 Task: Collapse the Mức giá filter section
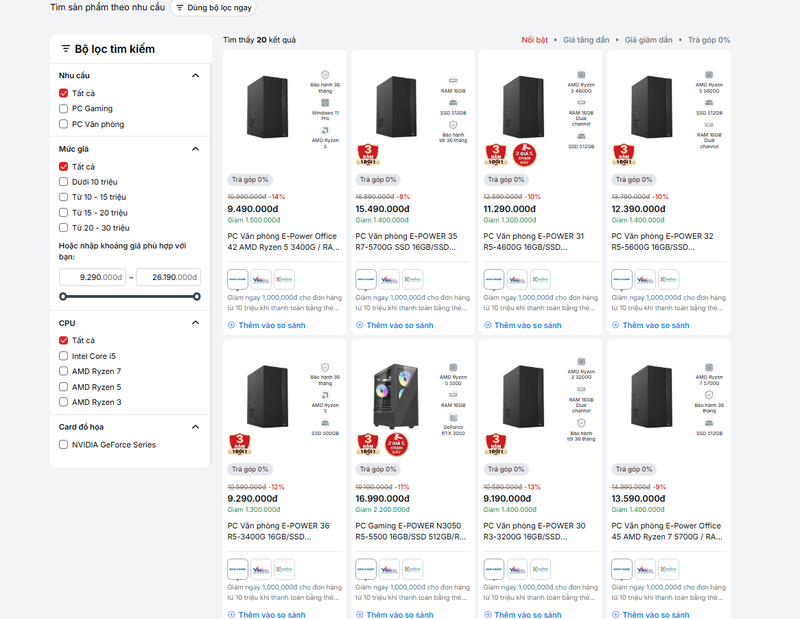click(195, 149)
